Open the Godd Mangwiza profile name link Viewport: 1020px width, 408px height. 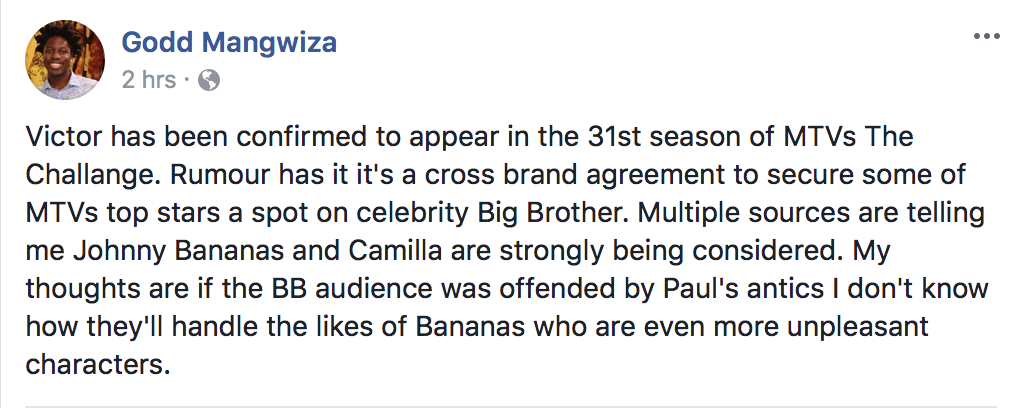pyautogui.click(x=229, y=42)
